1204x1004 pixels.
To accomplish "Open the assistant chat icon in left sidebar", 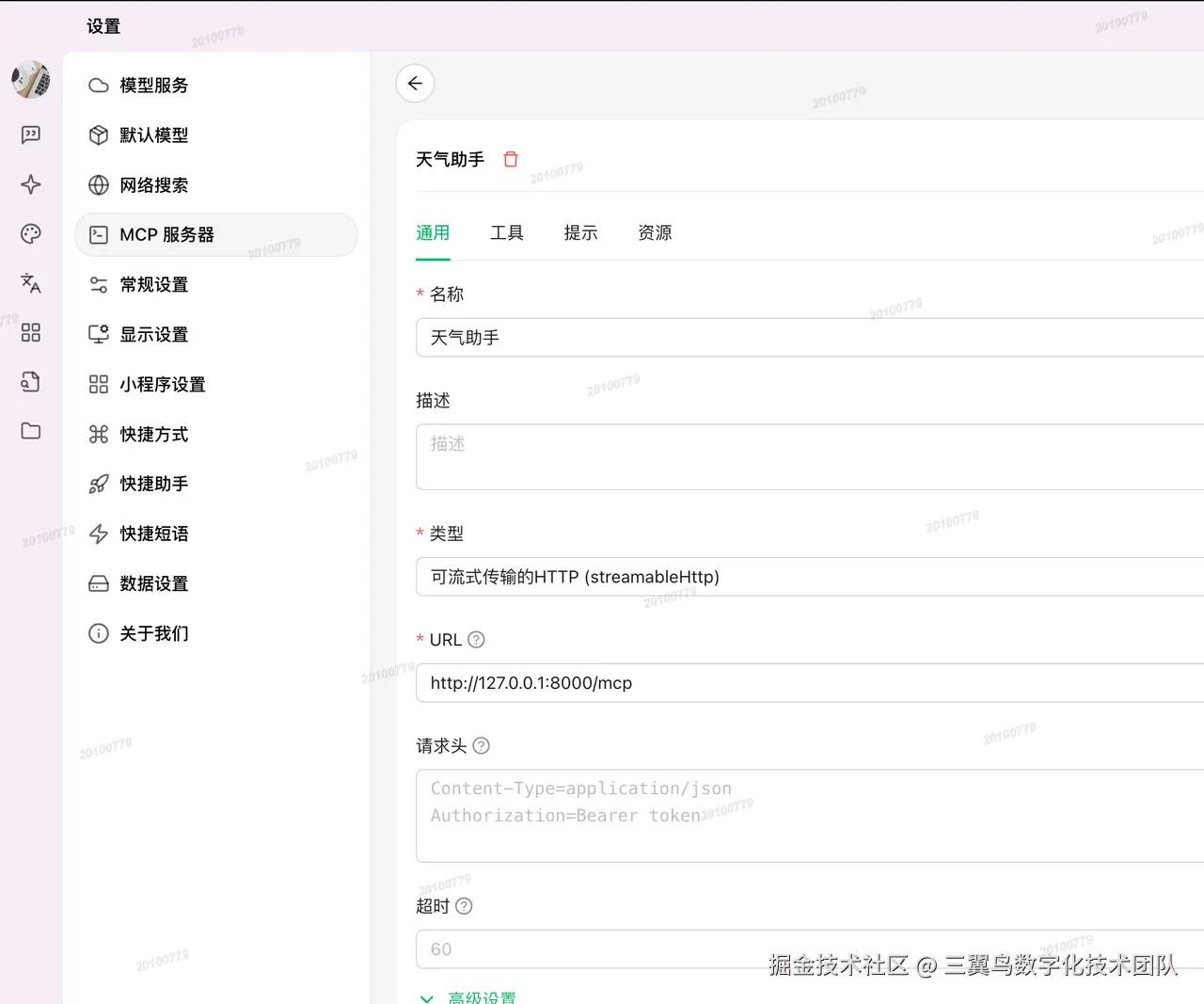I will [31, 135].
